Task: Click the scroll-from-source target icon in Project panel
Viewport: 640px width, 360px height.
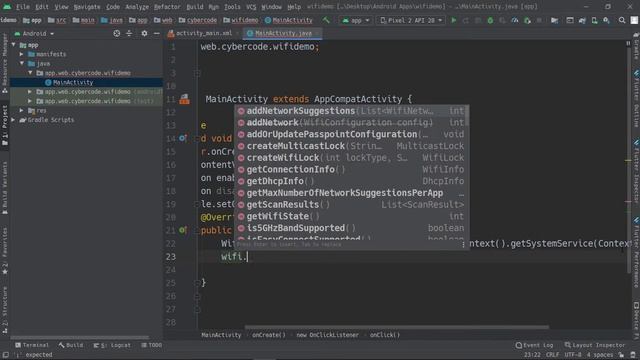Action: 117,33
